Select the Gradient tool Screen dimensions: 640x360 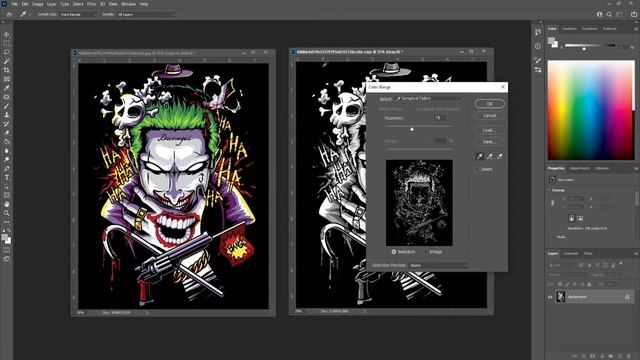[7, 142]
